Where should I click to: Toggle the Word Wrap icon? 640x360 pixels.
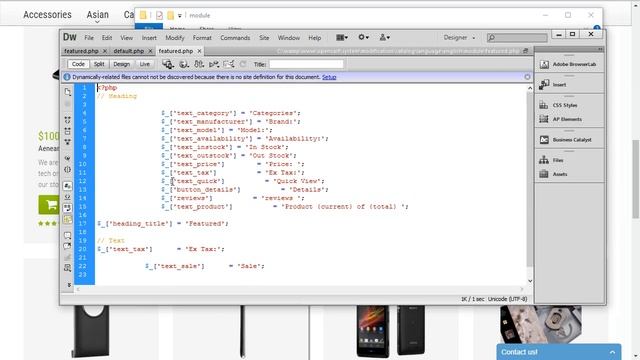pos(68,208)
